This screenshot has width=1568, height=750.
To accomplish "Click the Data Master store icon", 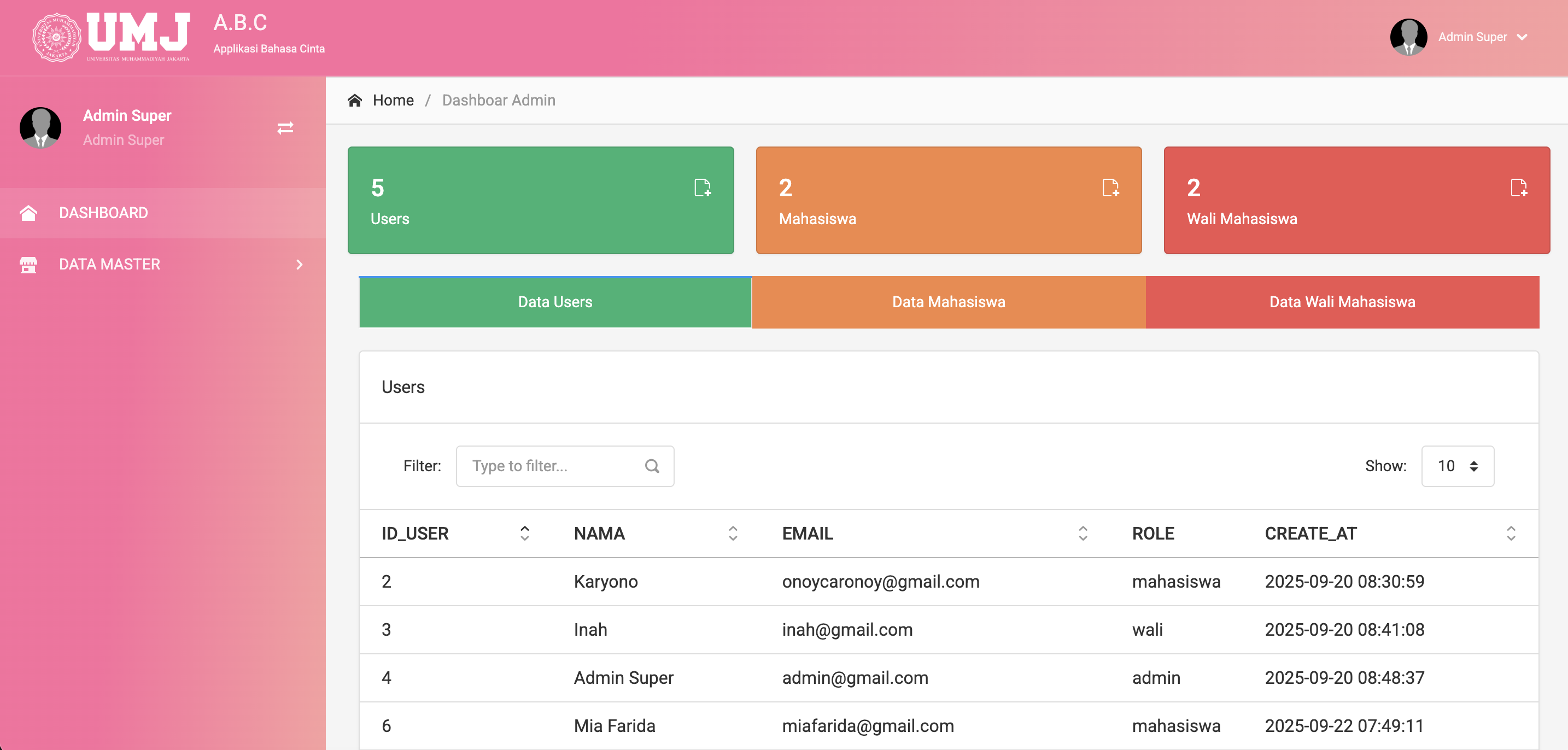I will tap(28, 264).
